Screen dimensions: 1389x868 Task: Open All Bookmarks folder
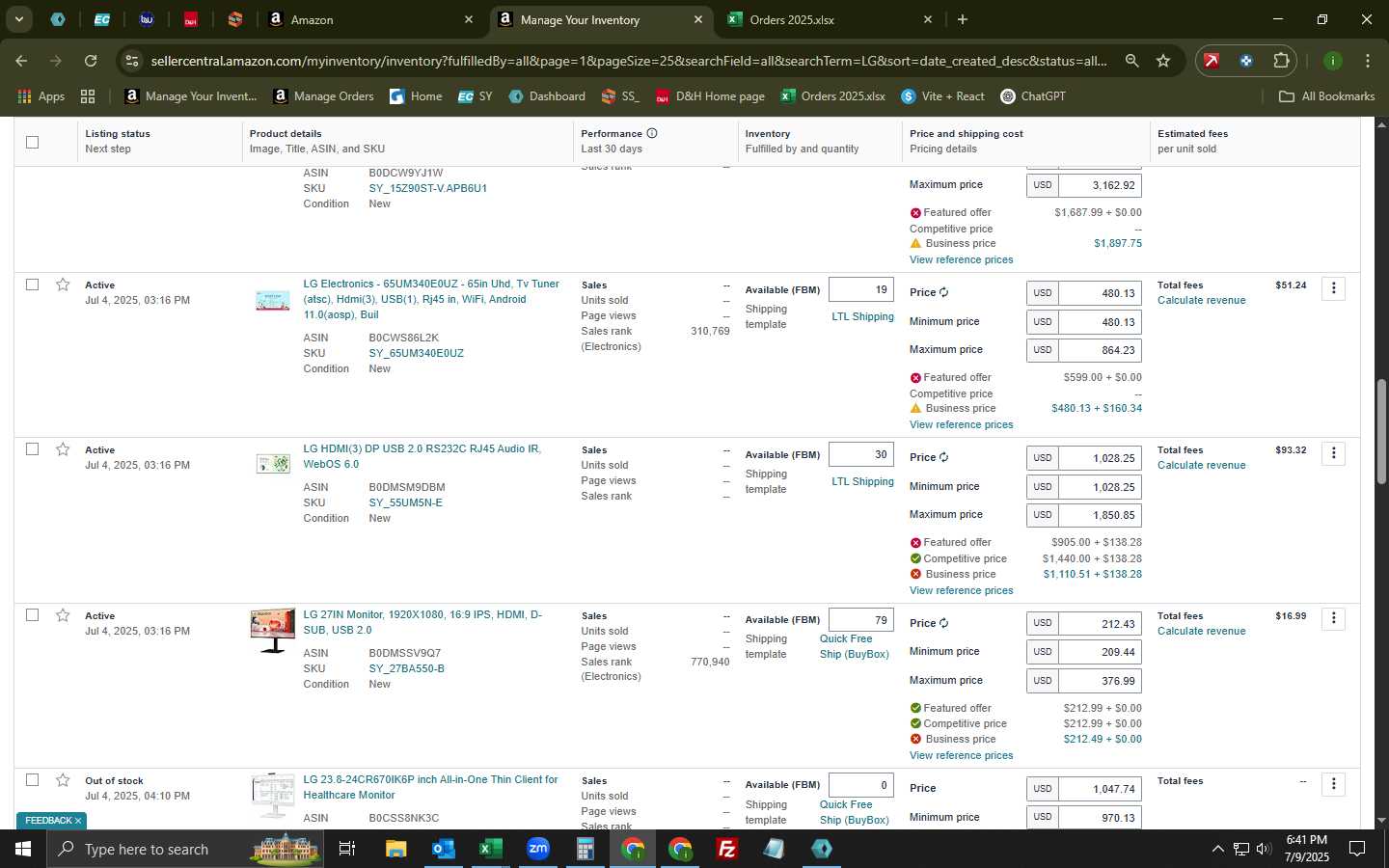tap(1326, 96)
